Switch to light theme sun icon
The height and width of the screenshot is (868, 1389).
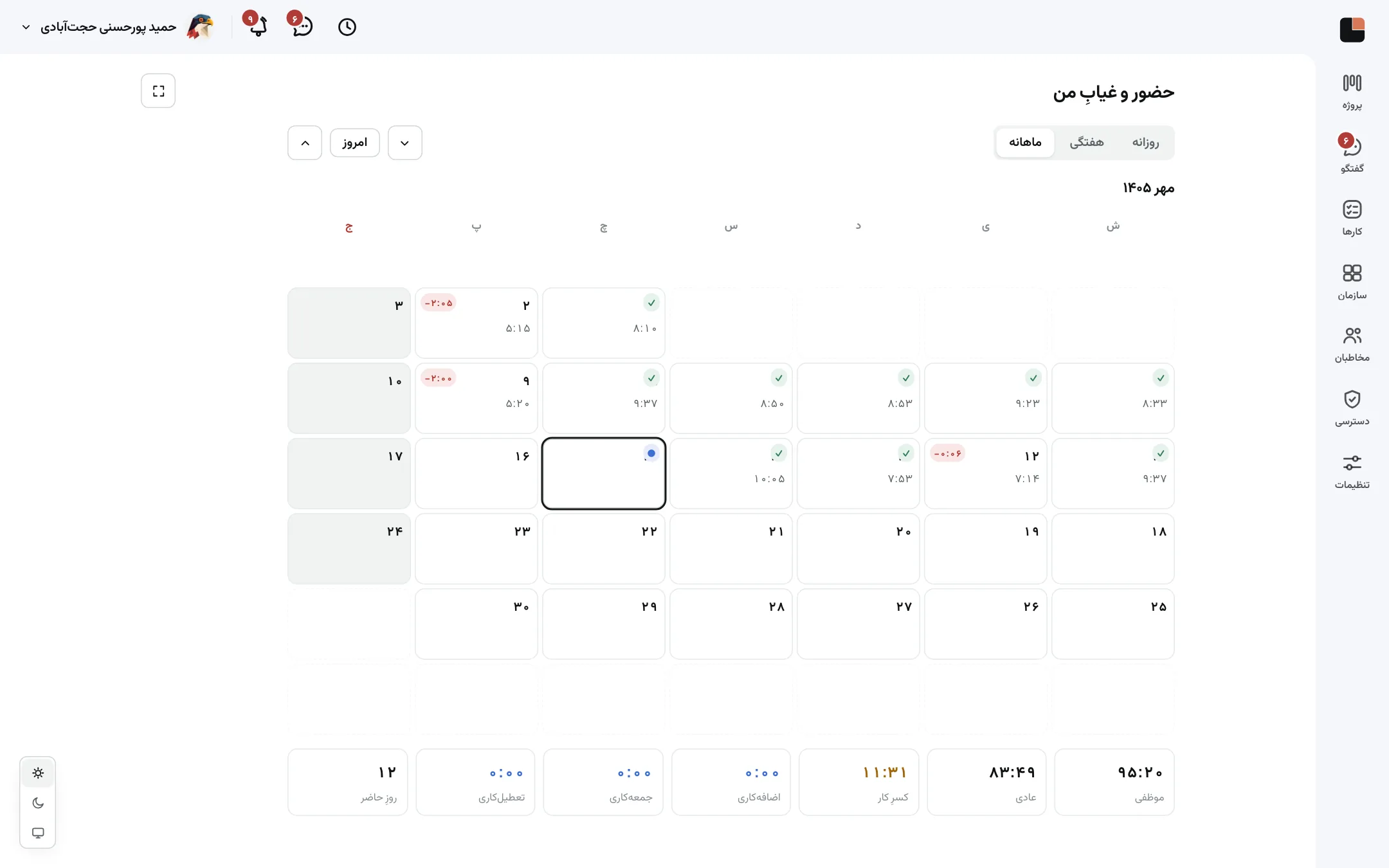click(x=38, y=773)
